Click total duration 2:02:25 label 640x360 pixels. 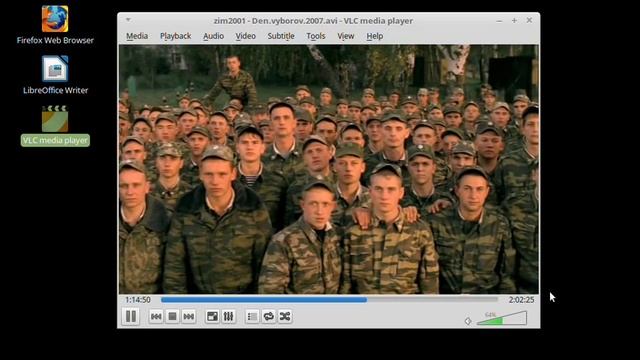point(521,300)
